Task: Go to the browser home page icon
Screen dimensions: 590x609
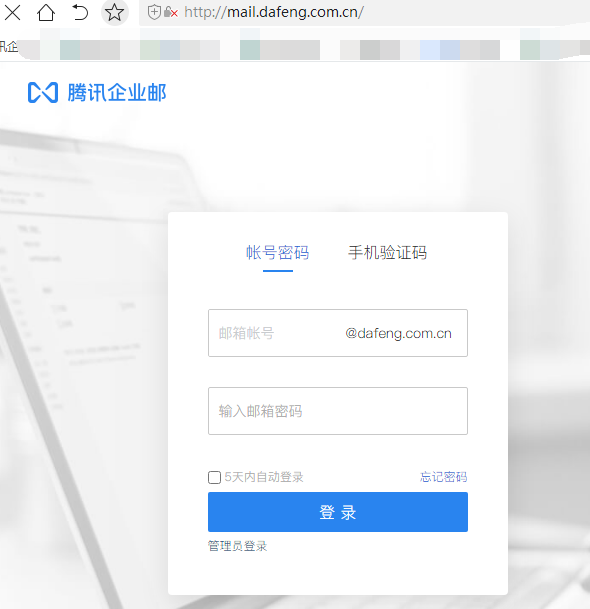Action: [x=46, y=12]
